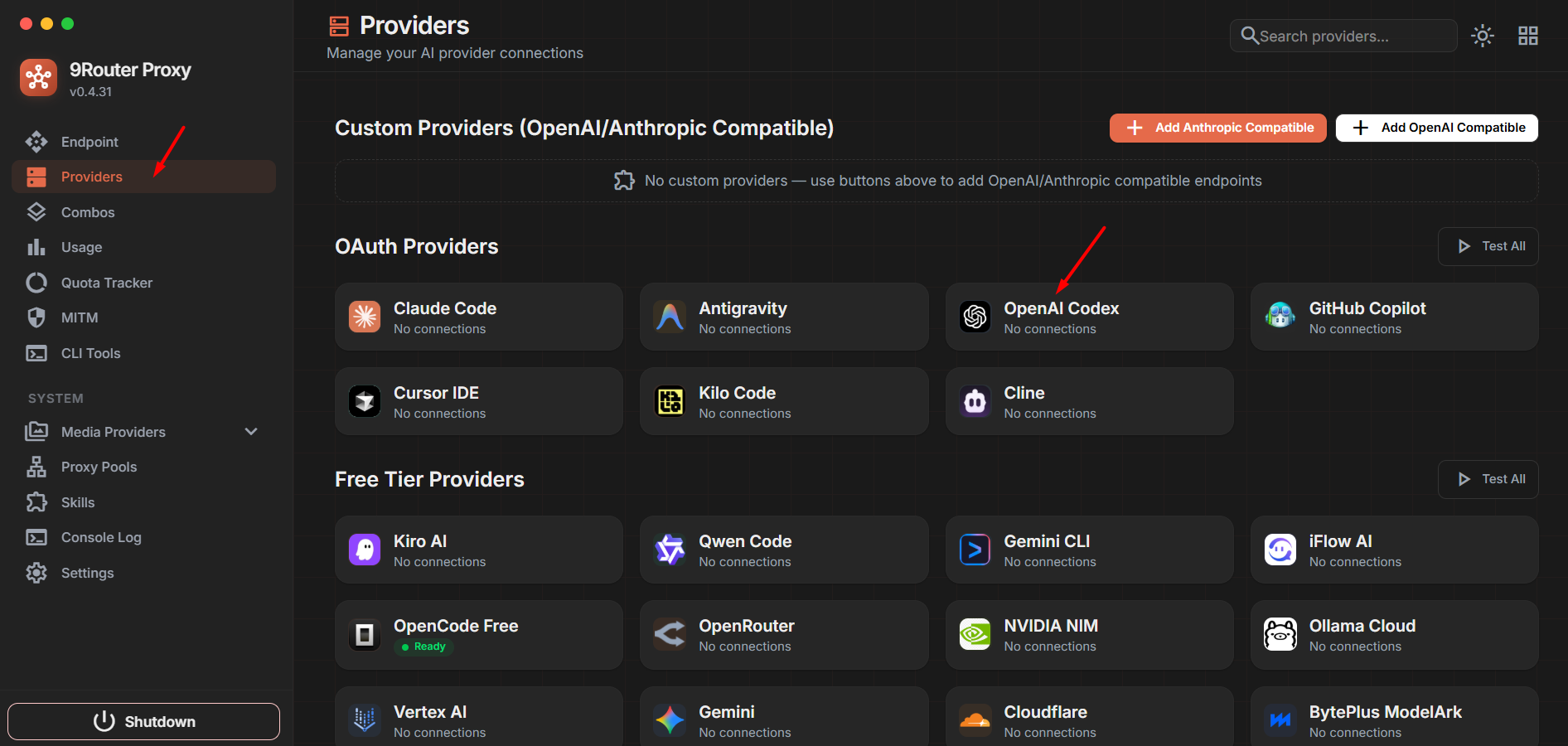Open the Usage page
Viewport: 1568px width, 746px height.
click(143, 247)
